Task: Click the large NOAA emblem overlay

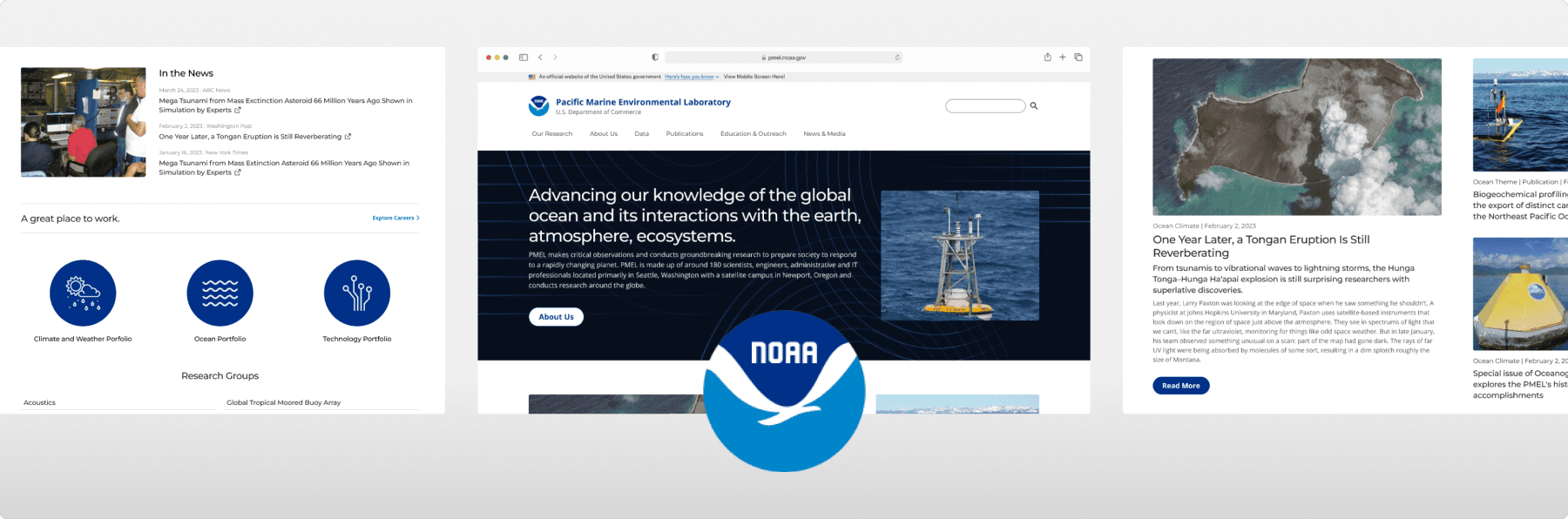Action: [x=784, y=391]
